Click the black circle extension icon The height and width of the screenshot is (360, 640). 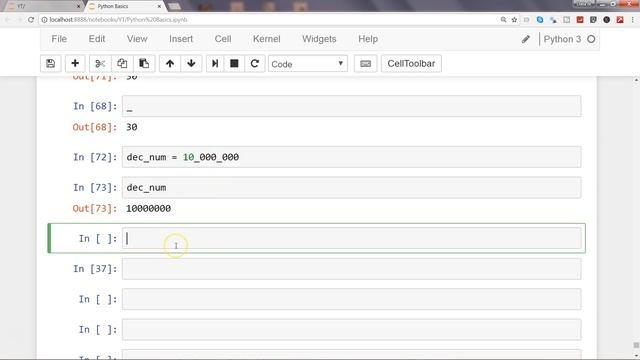tap(607, 20)
